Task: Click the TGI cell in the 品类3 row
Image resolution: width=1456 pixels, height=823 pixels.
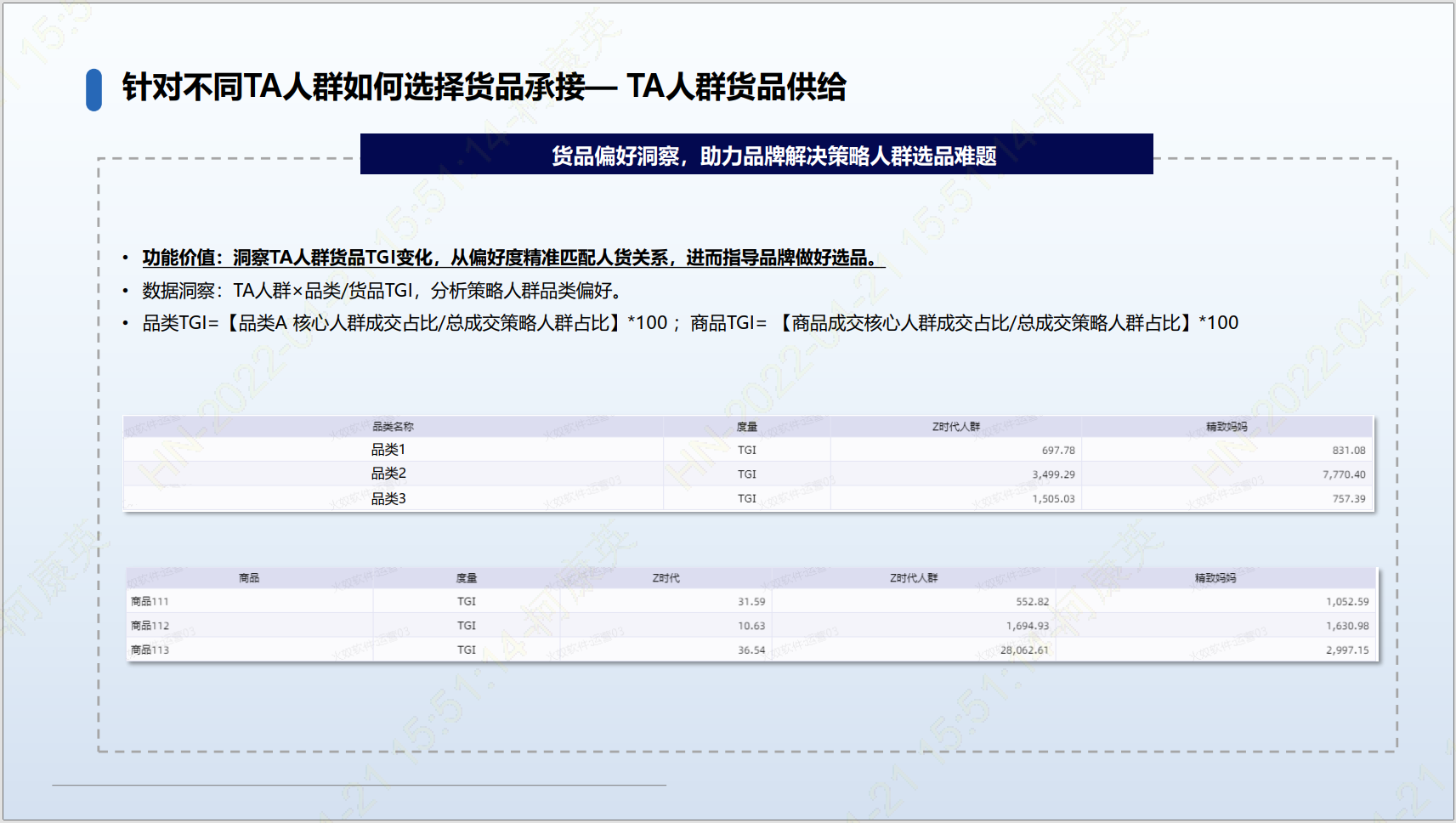Action: [x=746, y=499]
